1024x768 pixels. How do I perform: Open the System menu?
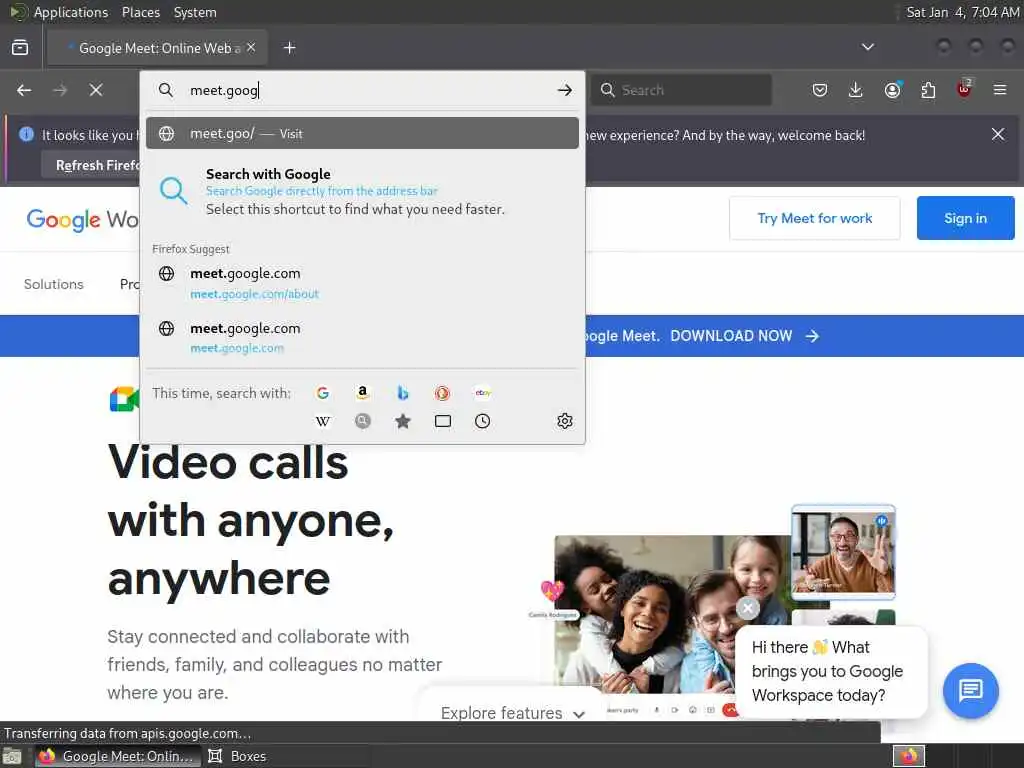(195, 12)
